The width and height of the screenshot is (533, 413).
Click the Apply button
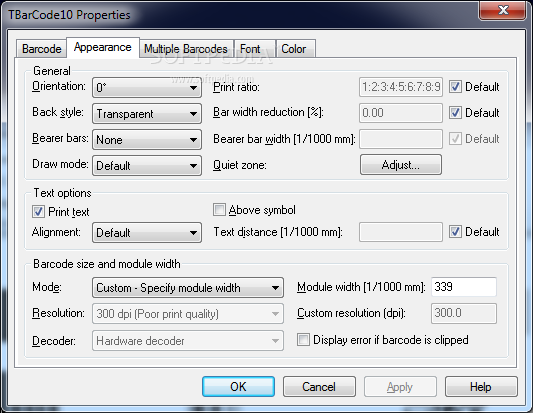tap(400, 386)
